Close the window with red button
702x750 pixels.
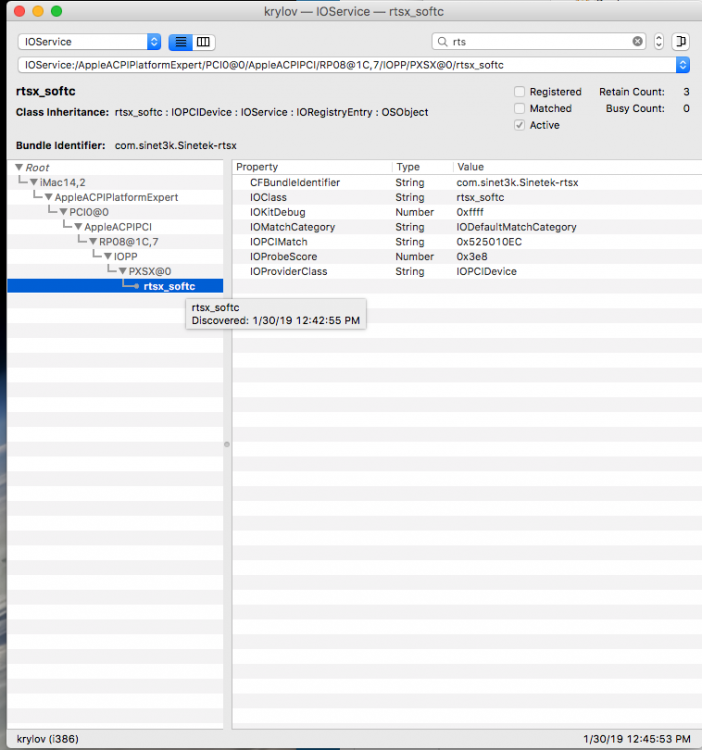(x=20, y=11)
